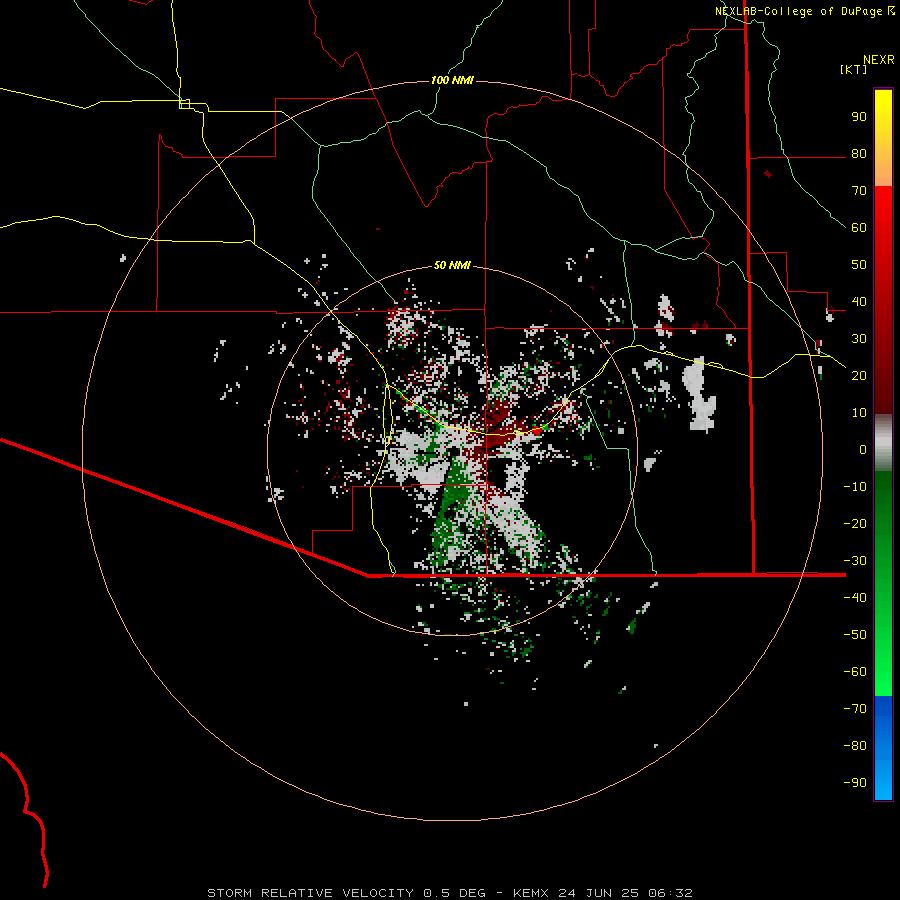This screenshot has height=900, width=900.
Task: Click STORM RELATIVE VELOCITY caption text
Action: coord(310,893)
